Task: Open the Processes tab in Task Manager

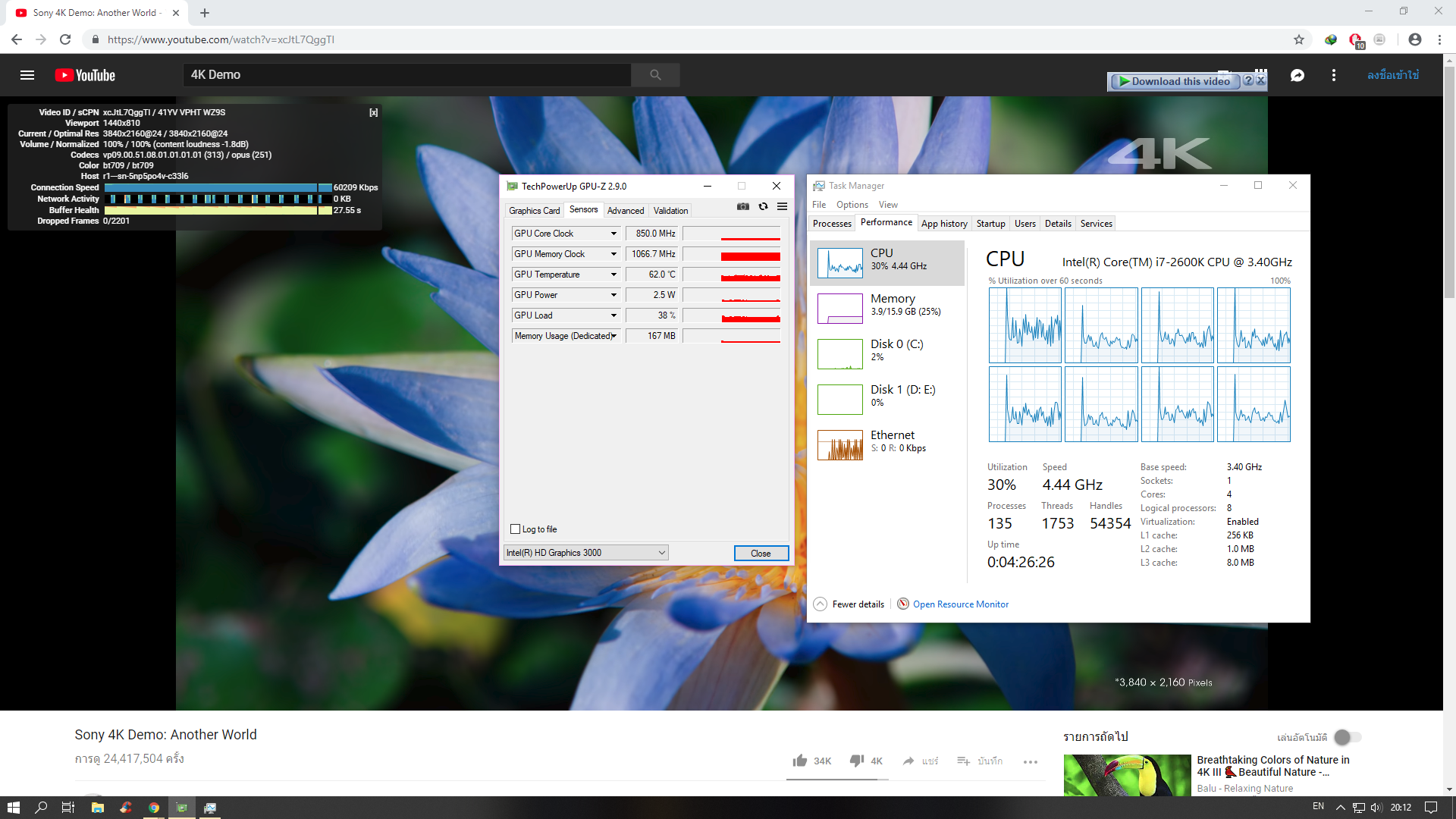Action: point(832,224)
